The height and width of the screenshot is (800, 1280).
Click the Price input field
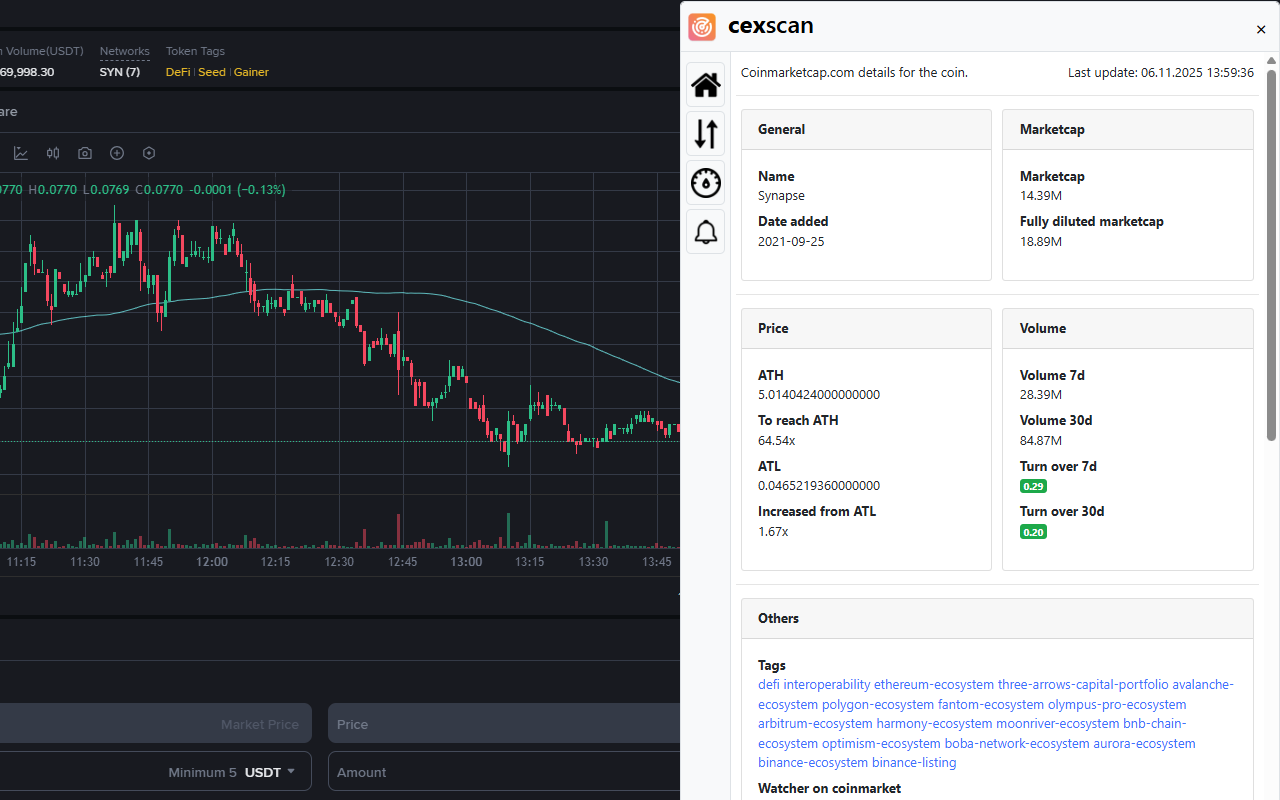click(x=504, y=723)
